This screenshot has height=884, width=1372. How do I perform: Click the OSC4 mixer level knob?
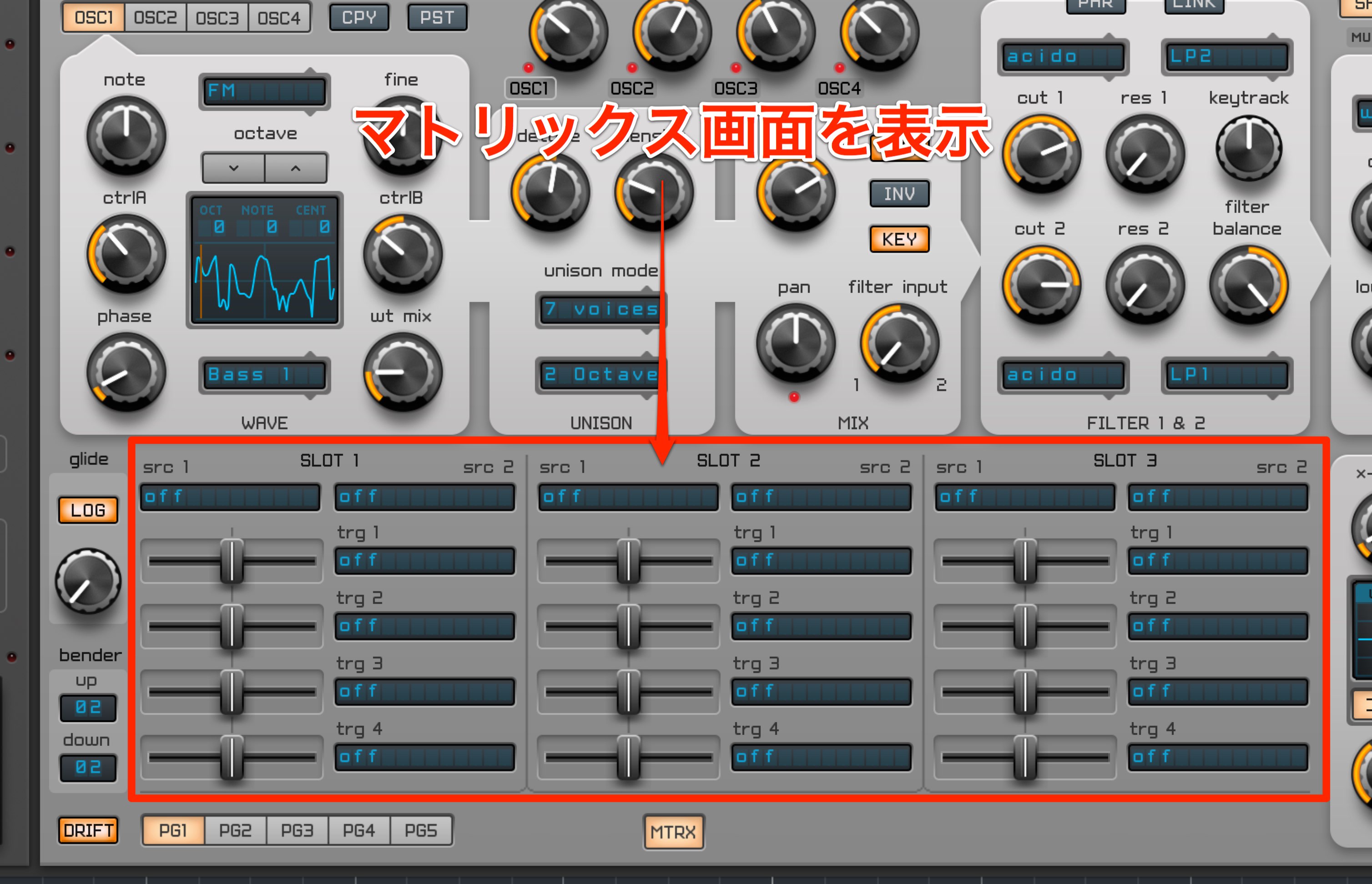(x=879, y=31)
